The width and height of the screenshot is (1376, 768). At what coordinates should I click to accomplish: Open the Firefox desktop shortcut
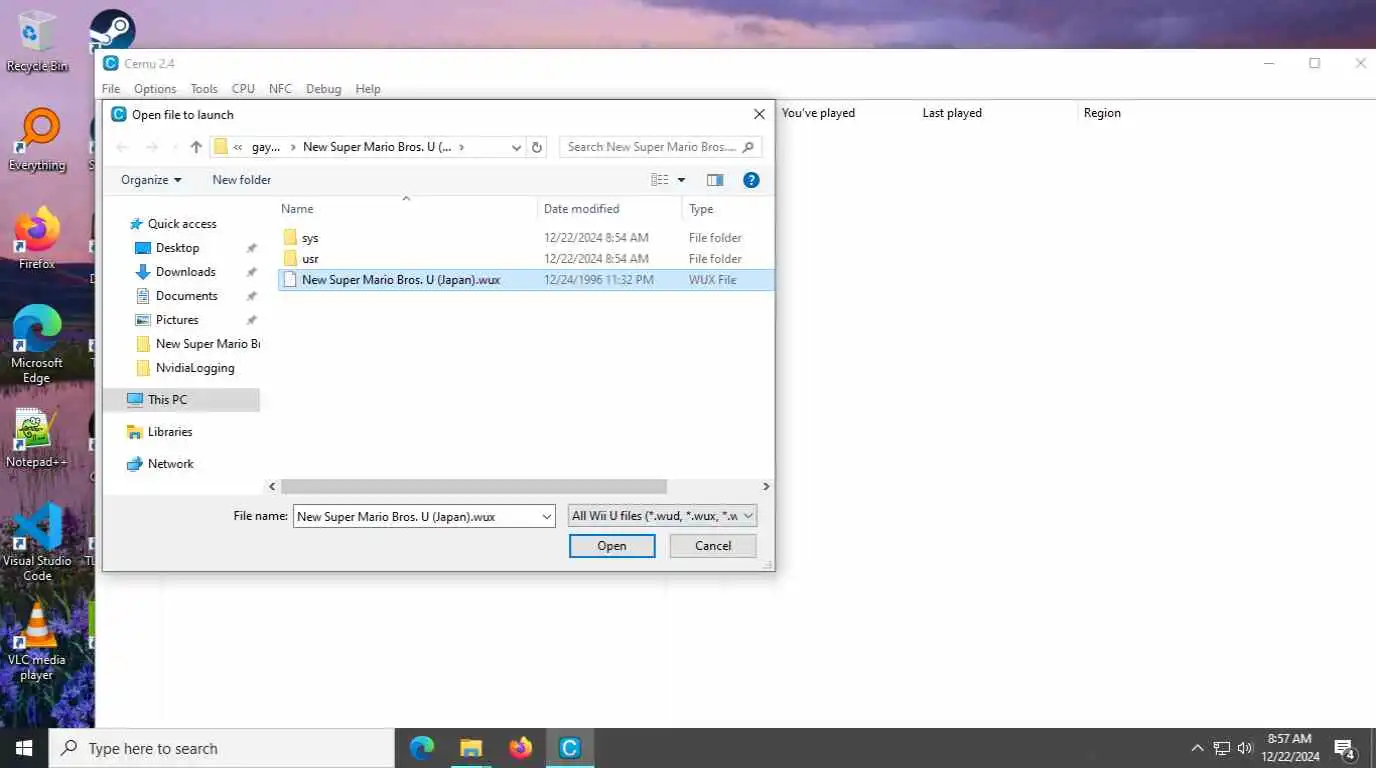[37, 238]
